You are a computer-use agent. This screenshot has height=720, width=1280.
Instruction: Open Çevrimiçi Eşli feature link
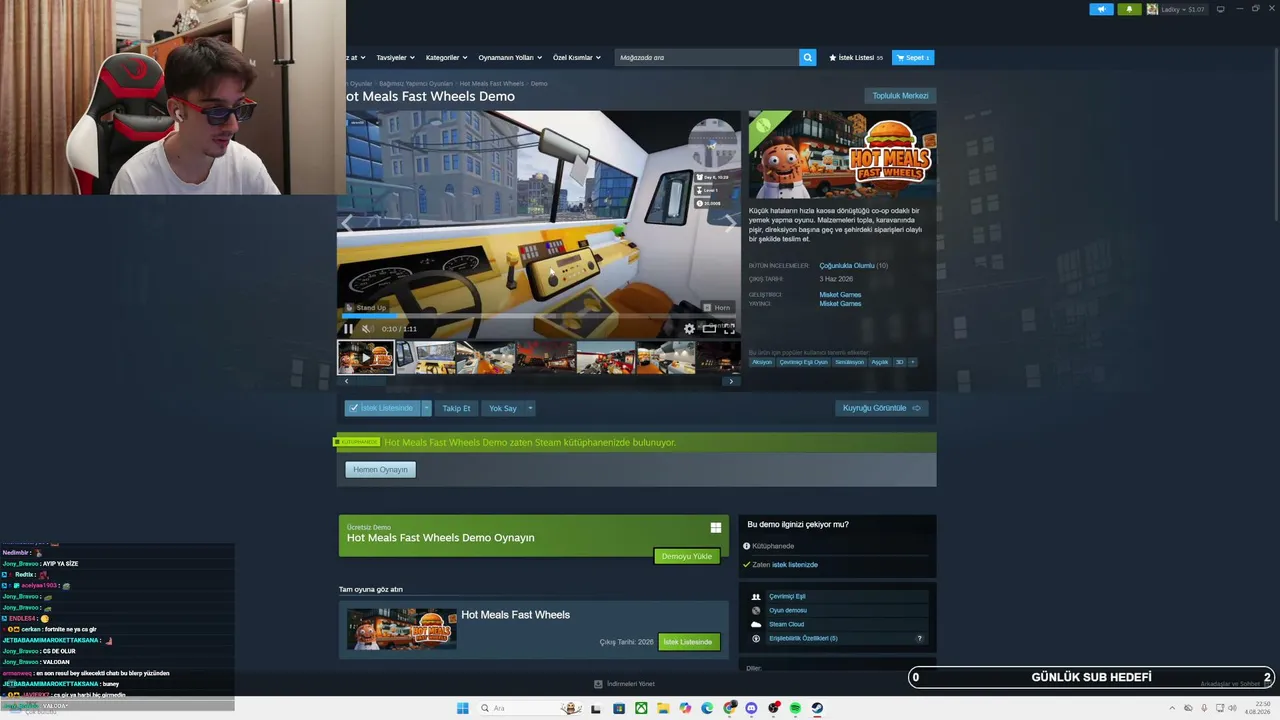tap(787, 596)
